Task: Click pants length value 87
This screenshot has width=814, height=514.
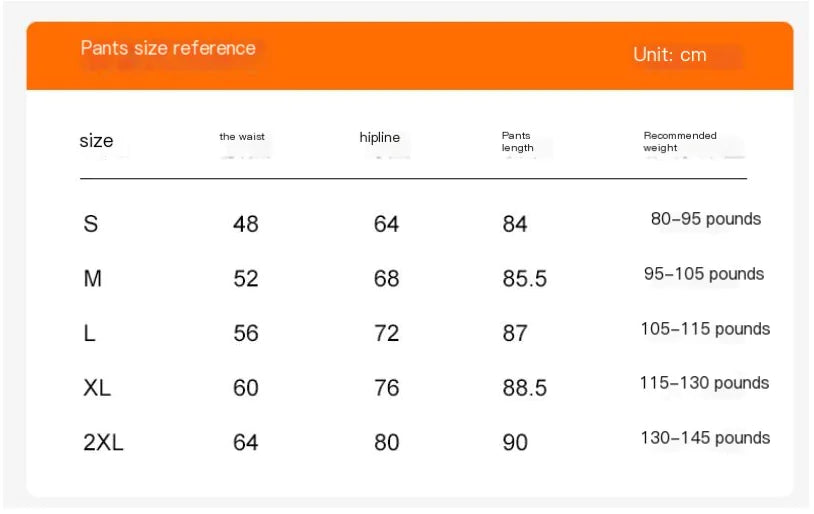Action: click(515, 334)
